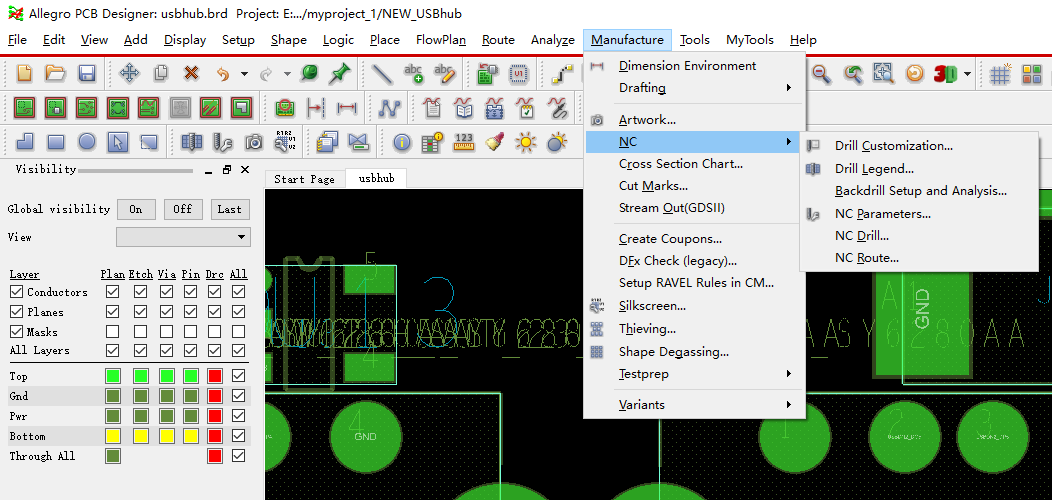
Task: Click the Undo arrow icon
Action: click(x=223, y=73)
